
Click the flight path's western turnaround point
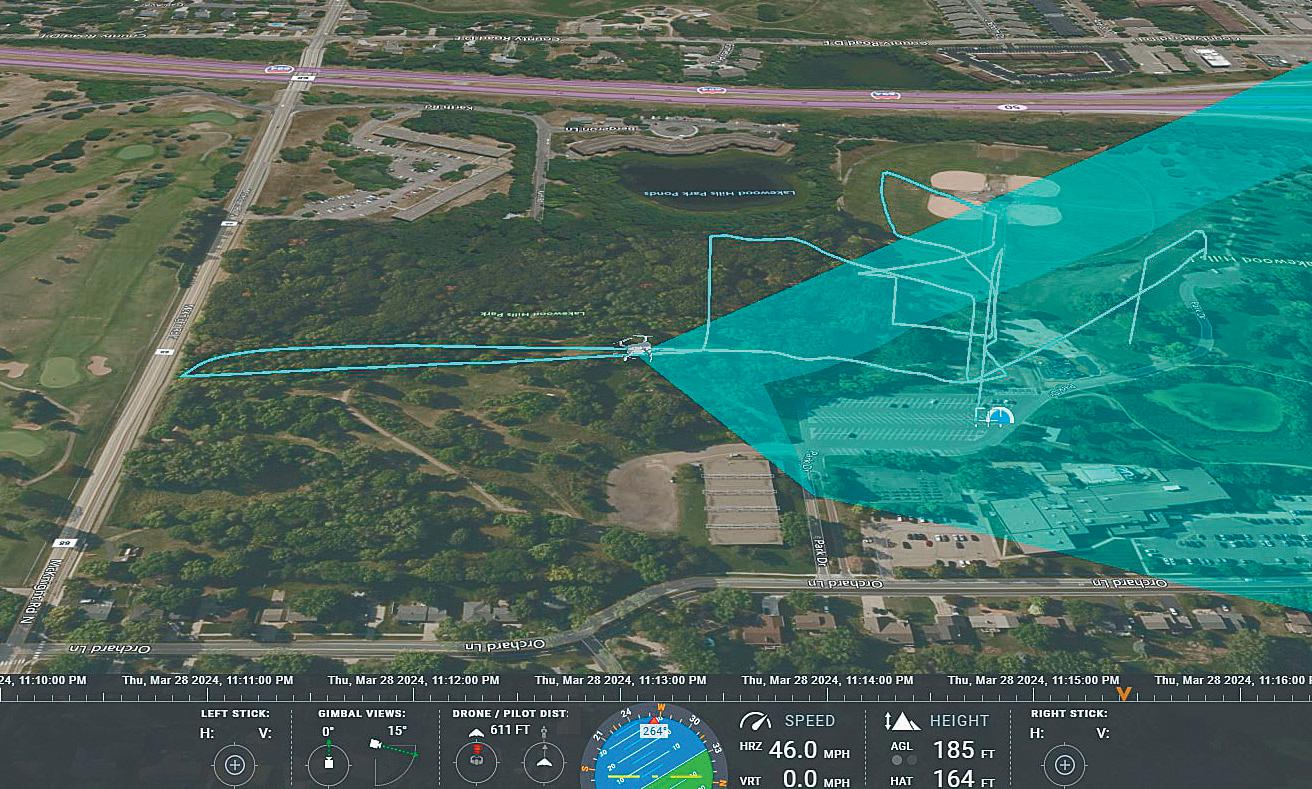[183, 376]
